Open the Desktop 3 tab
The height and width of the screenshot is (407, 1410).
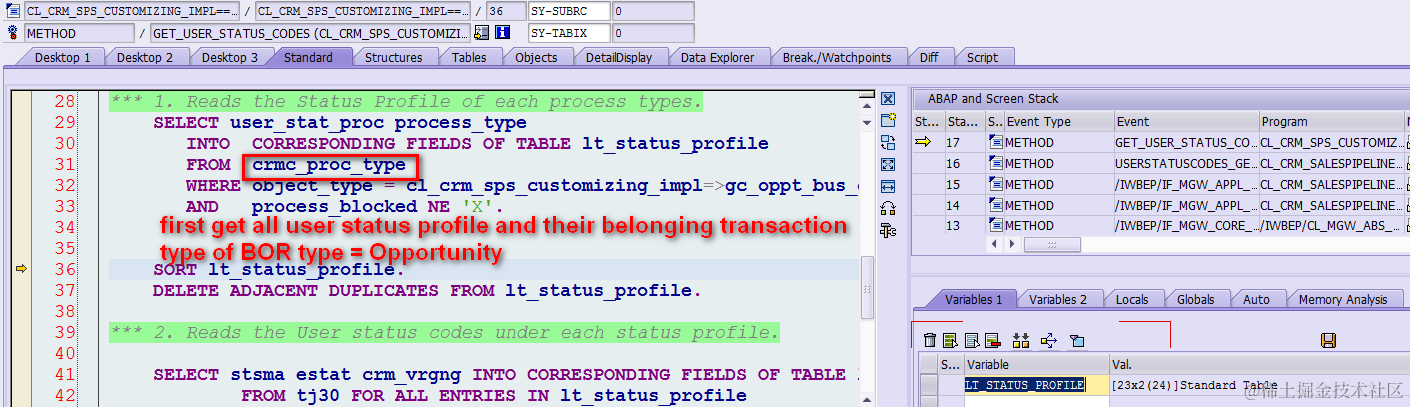click(230, 58)
